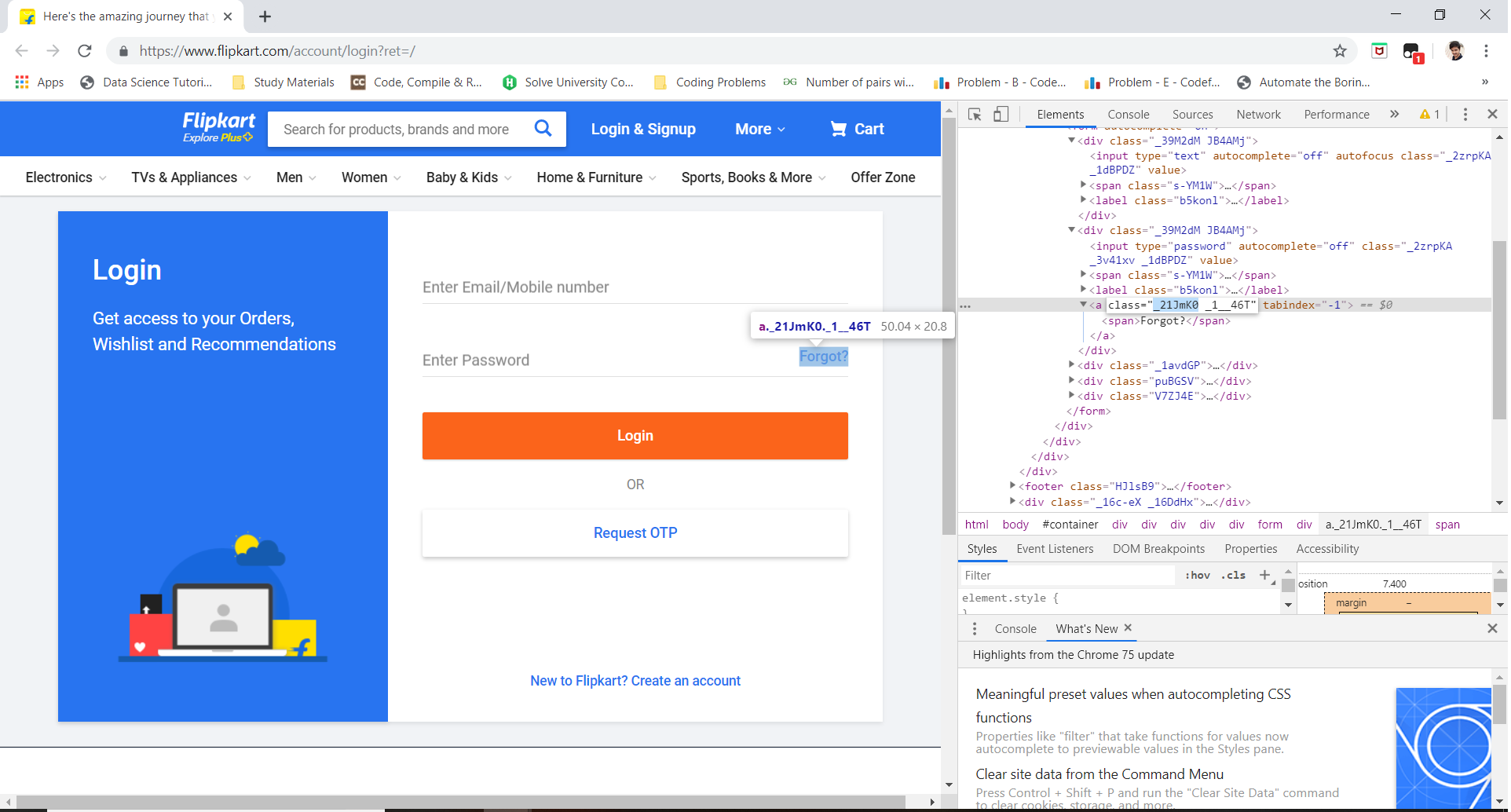Reload the page
1511x812 pixels.
click(x=85, y=51)
